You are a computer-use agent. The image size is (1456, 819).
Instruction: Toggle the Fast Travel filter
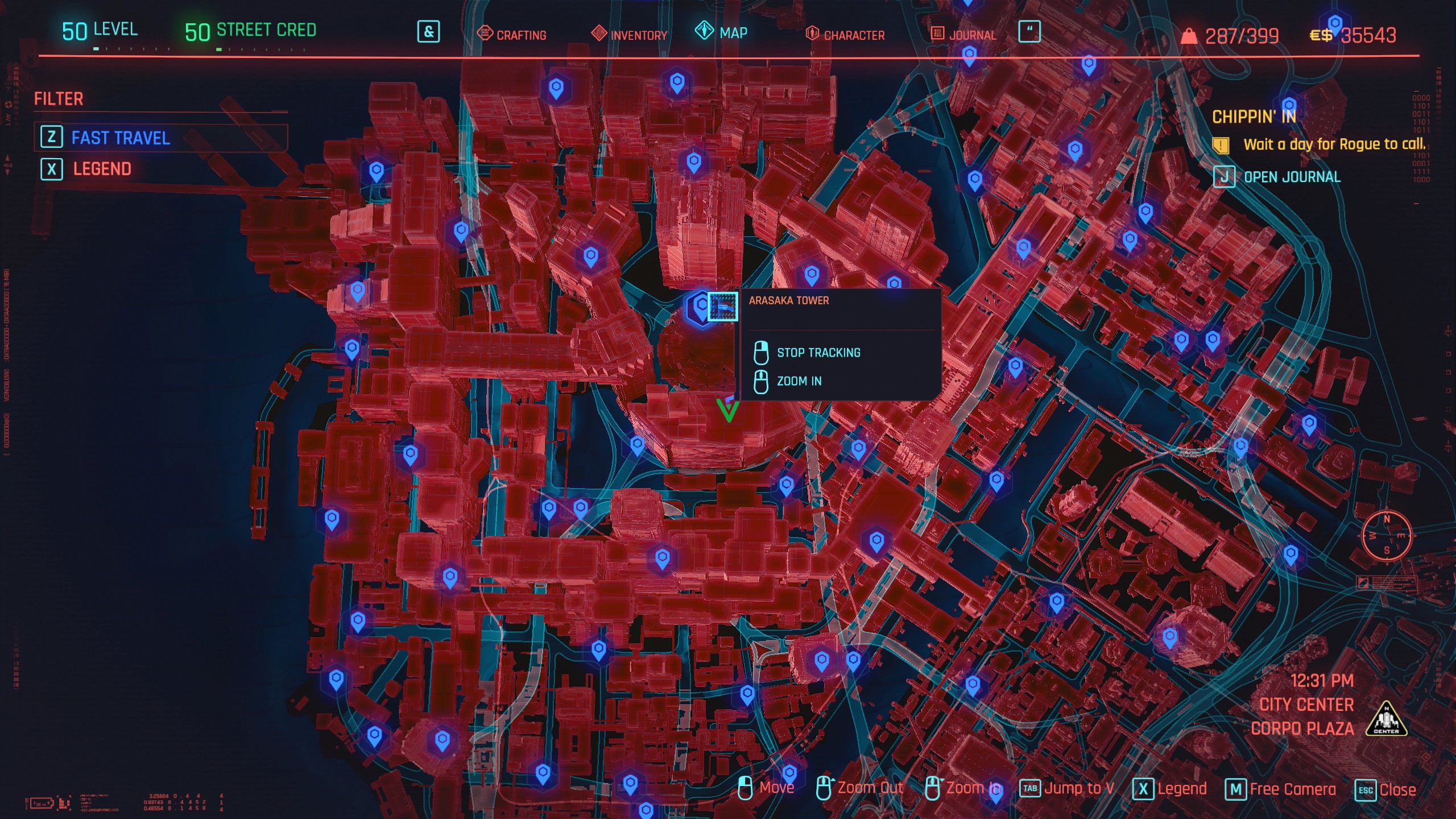pyautogui.click(x=119, y=138)
